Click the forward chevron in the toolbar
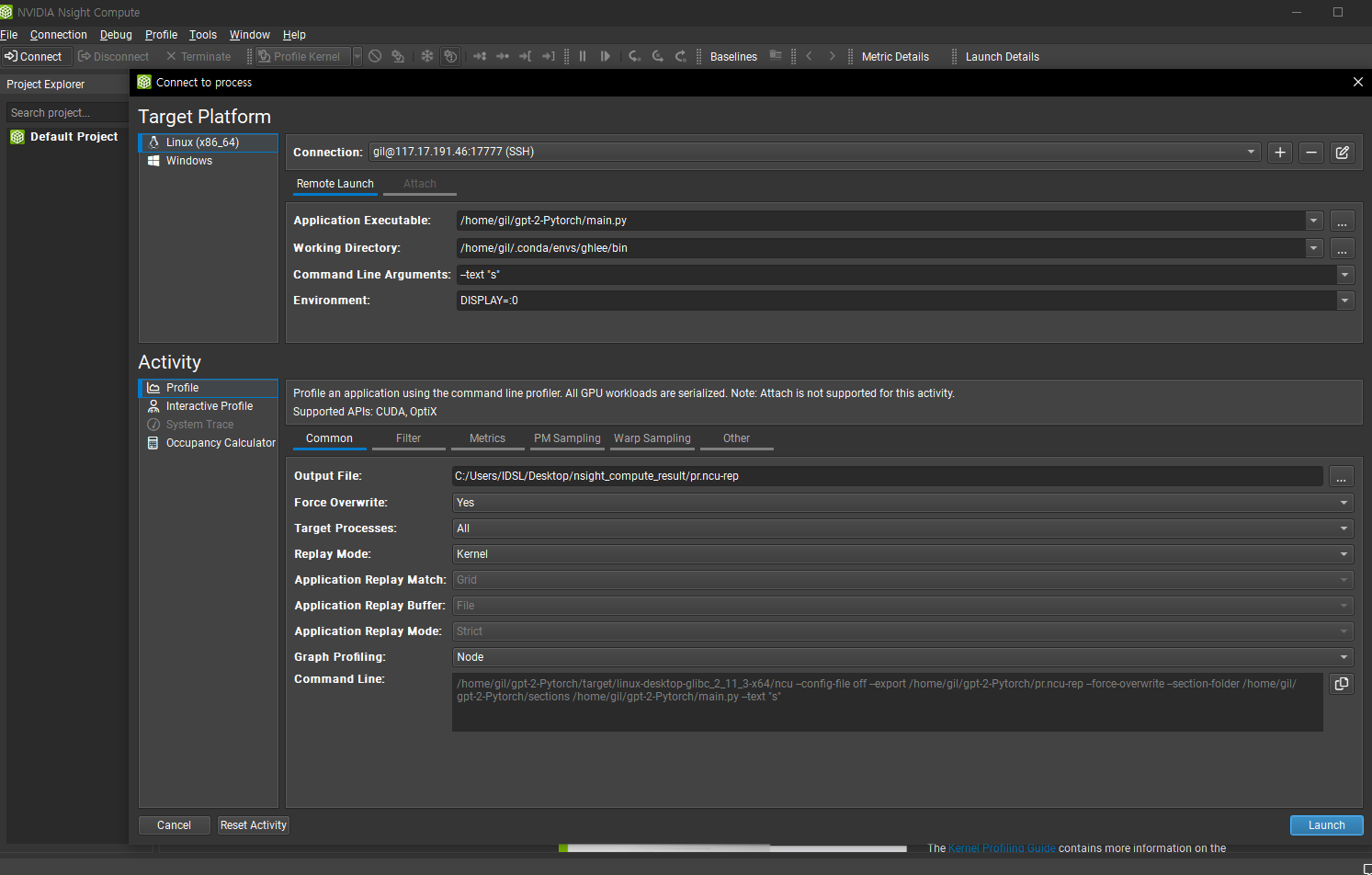The width and height of the screenshot is (1372, 875). tap(833, 57)
